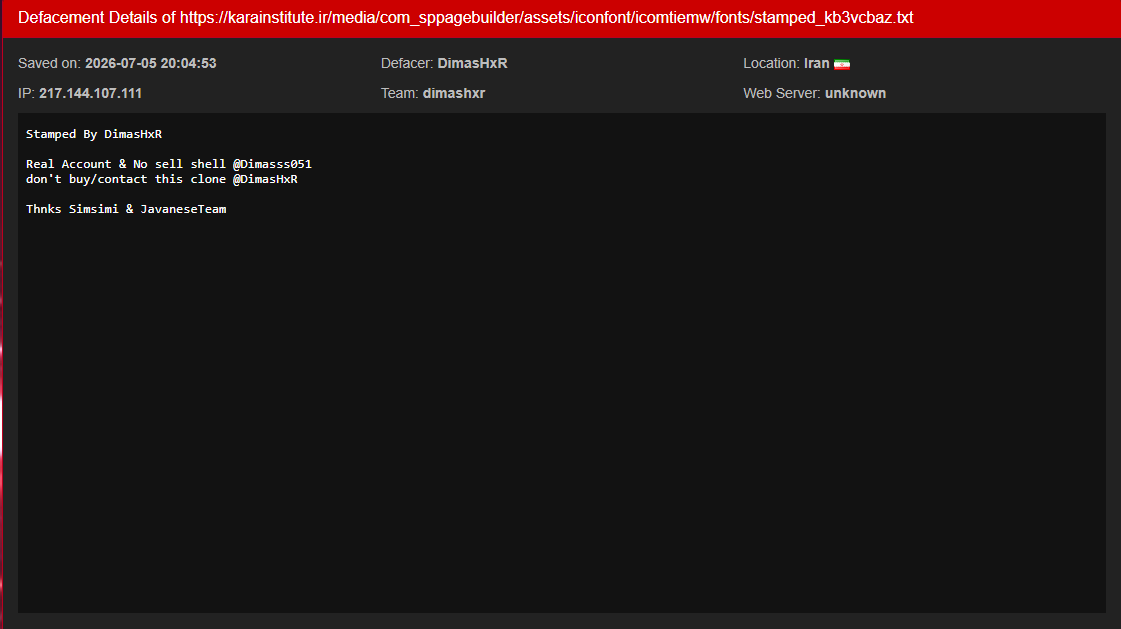This screenshot has width=1121, height=629.
Task: Click the Iran flag icon
Action: [x=841, y=64]
